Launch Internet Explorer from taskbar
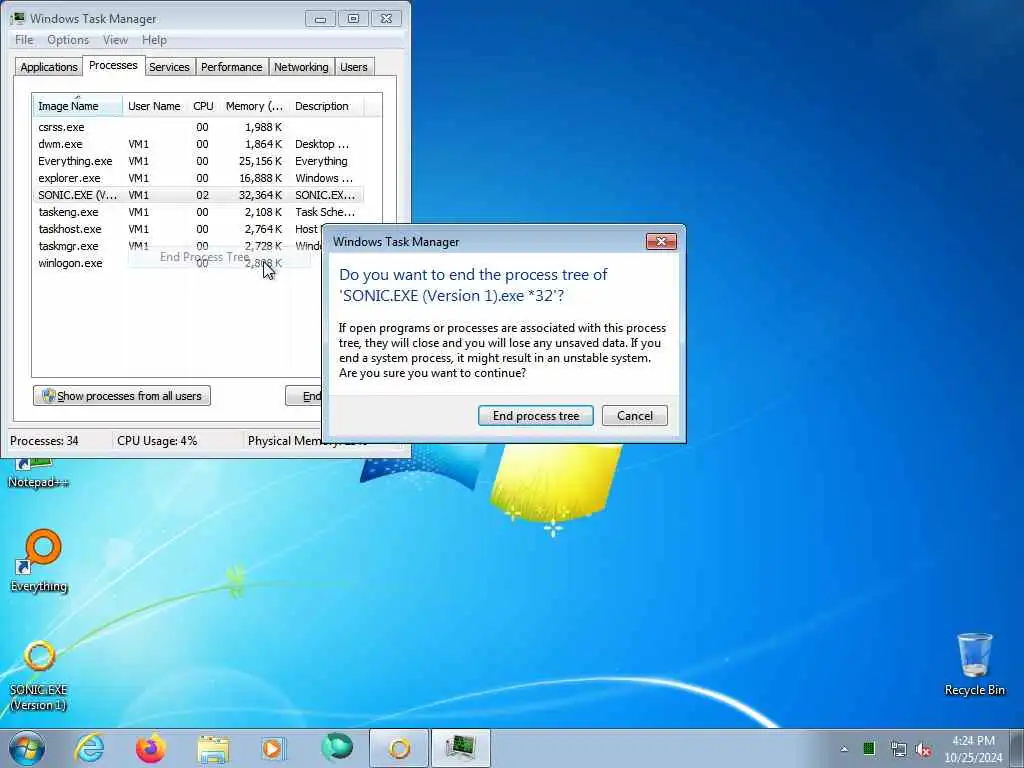 pos(89,748)
